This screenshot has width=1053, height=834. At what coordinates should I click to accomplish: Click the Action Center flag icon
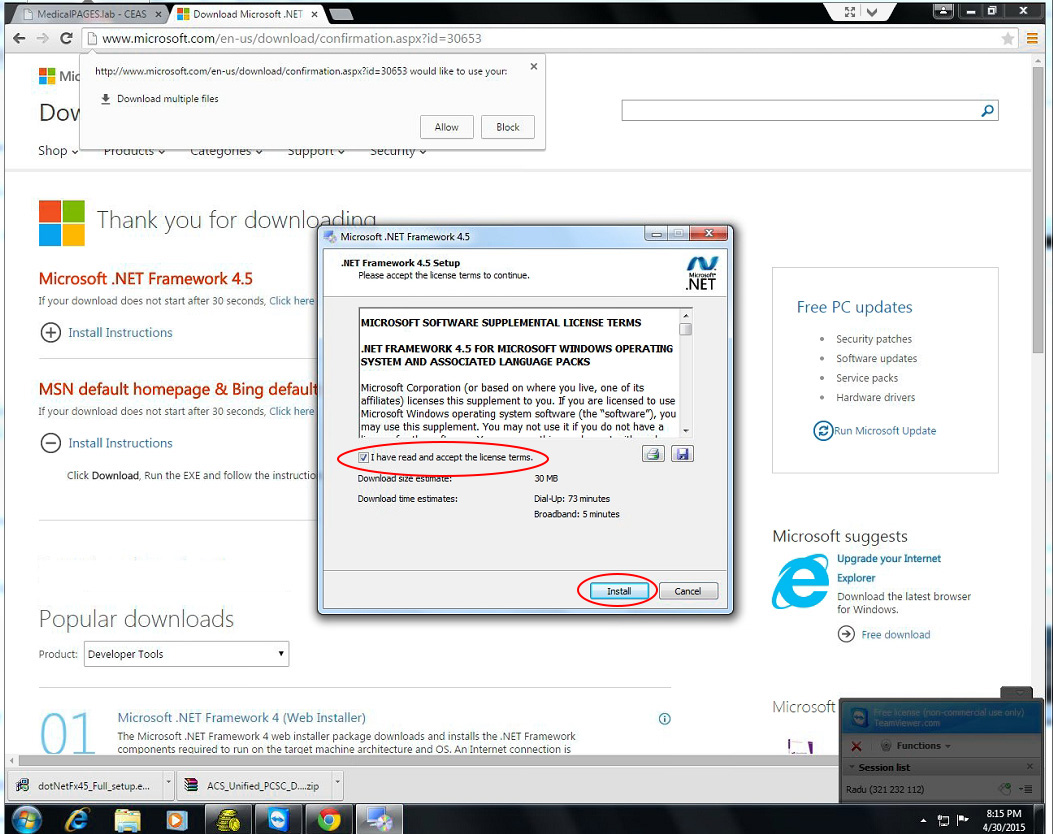coord(962,819)
